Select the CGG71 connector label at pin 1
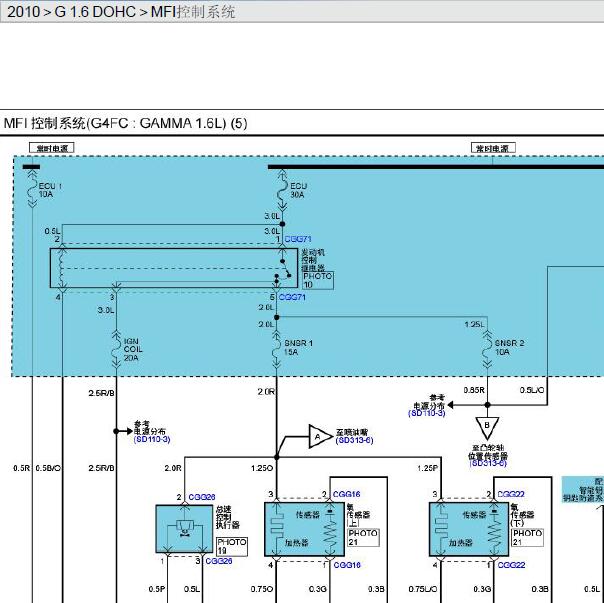The width and height of the screenshot is (604, 603). (x=298, y=239)
